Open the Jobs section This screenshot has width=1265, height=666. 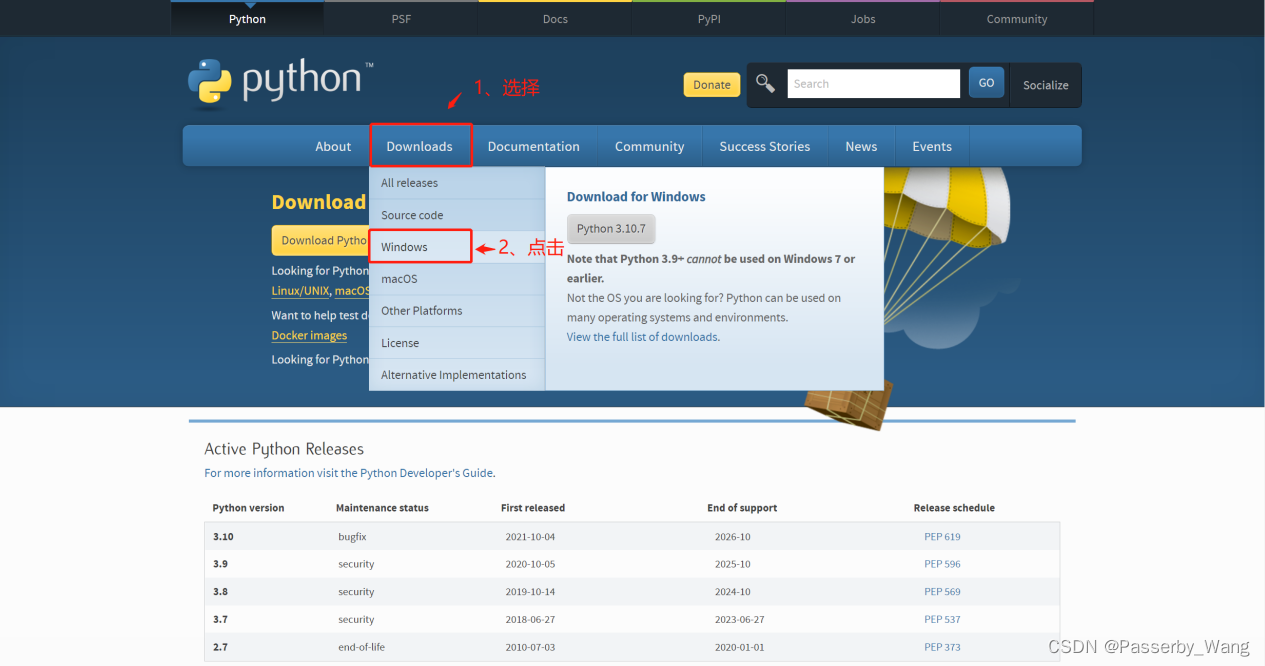[x=862, y=18]
